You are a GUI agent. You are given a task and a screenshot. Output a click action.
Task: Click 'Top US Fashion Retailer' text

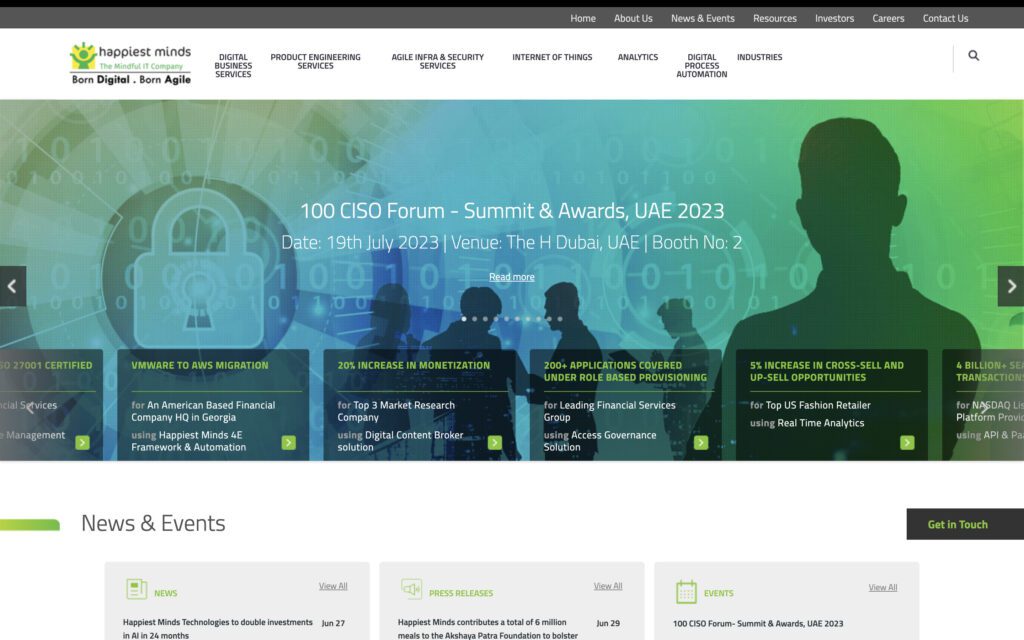pos(818,406)
